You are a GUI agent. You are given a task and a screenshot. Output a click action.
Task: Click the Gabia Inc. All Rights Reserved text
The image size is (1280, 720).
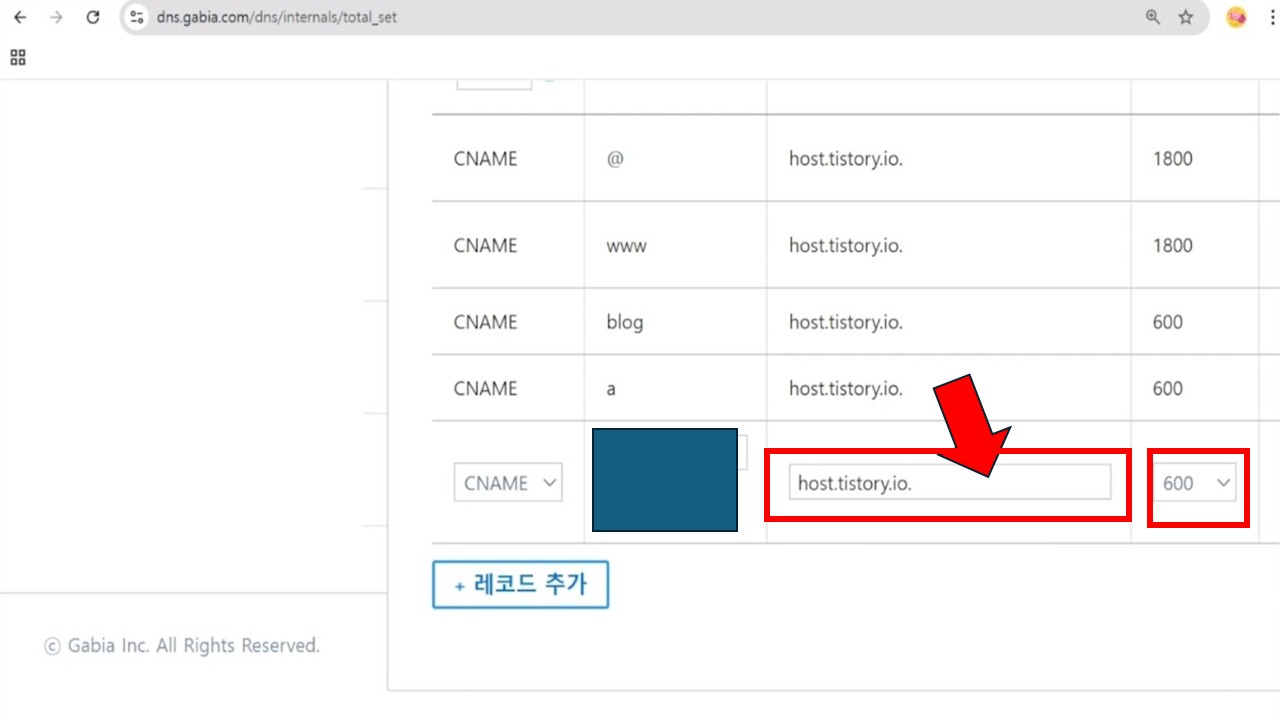point(182,646)
